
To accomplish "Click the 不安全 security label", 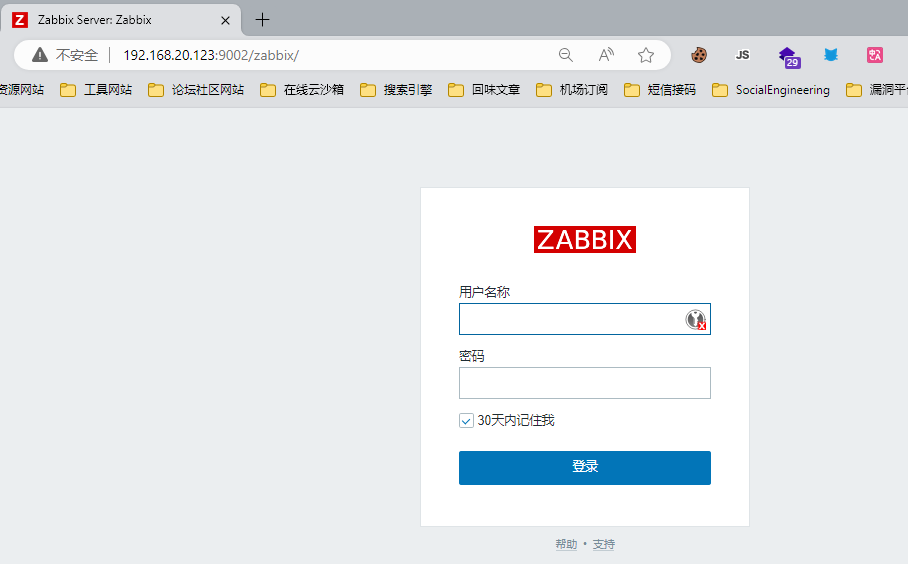I will point(77,55).
